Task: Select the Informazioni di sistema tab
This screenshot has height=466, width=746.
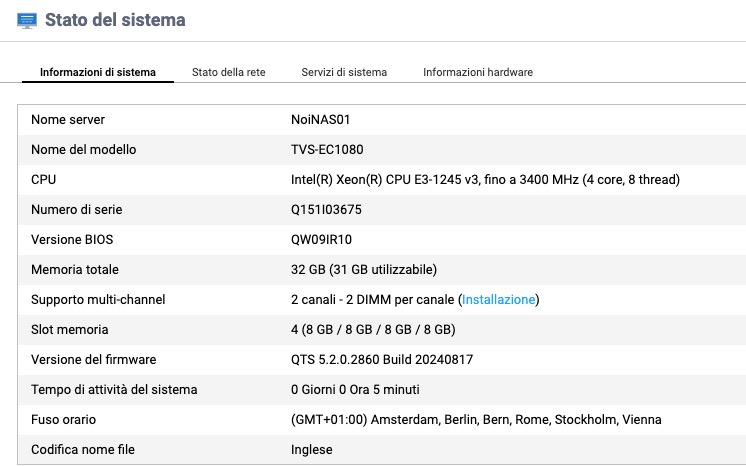Action: coord(97,72)
